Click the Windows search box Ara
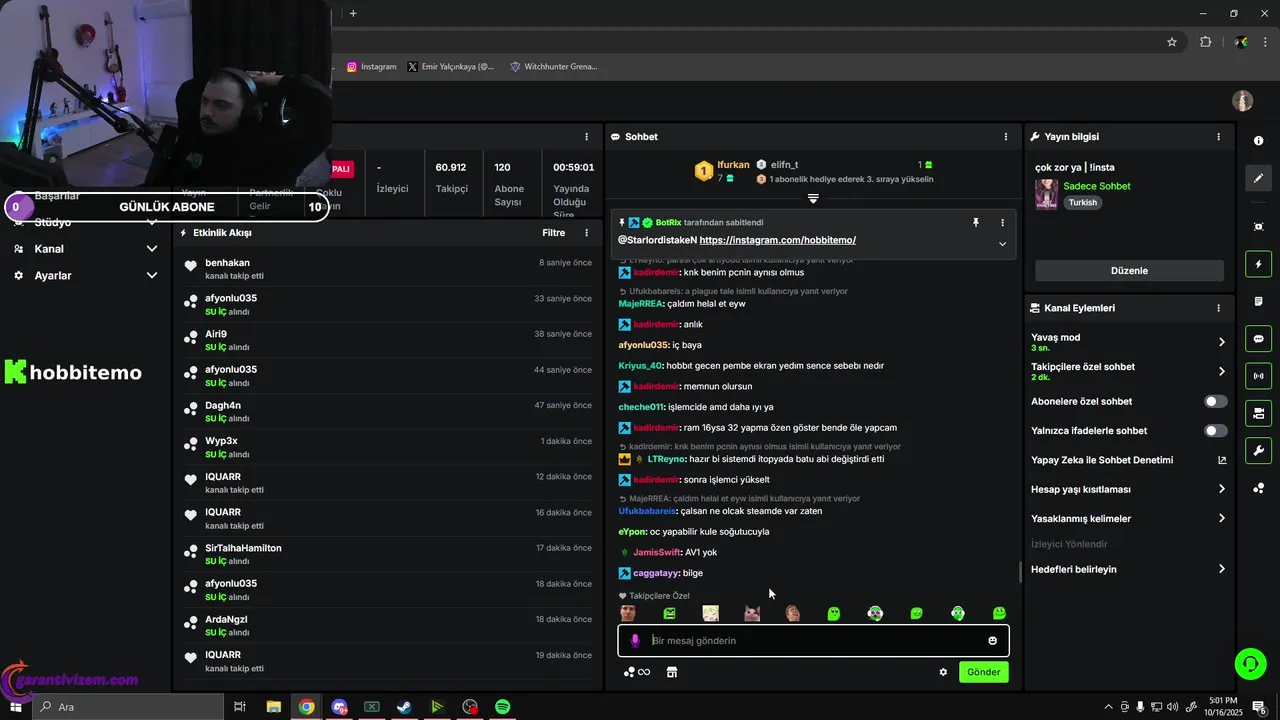The image size is (1280, 720). tap(128, 707)
